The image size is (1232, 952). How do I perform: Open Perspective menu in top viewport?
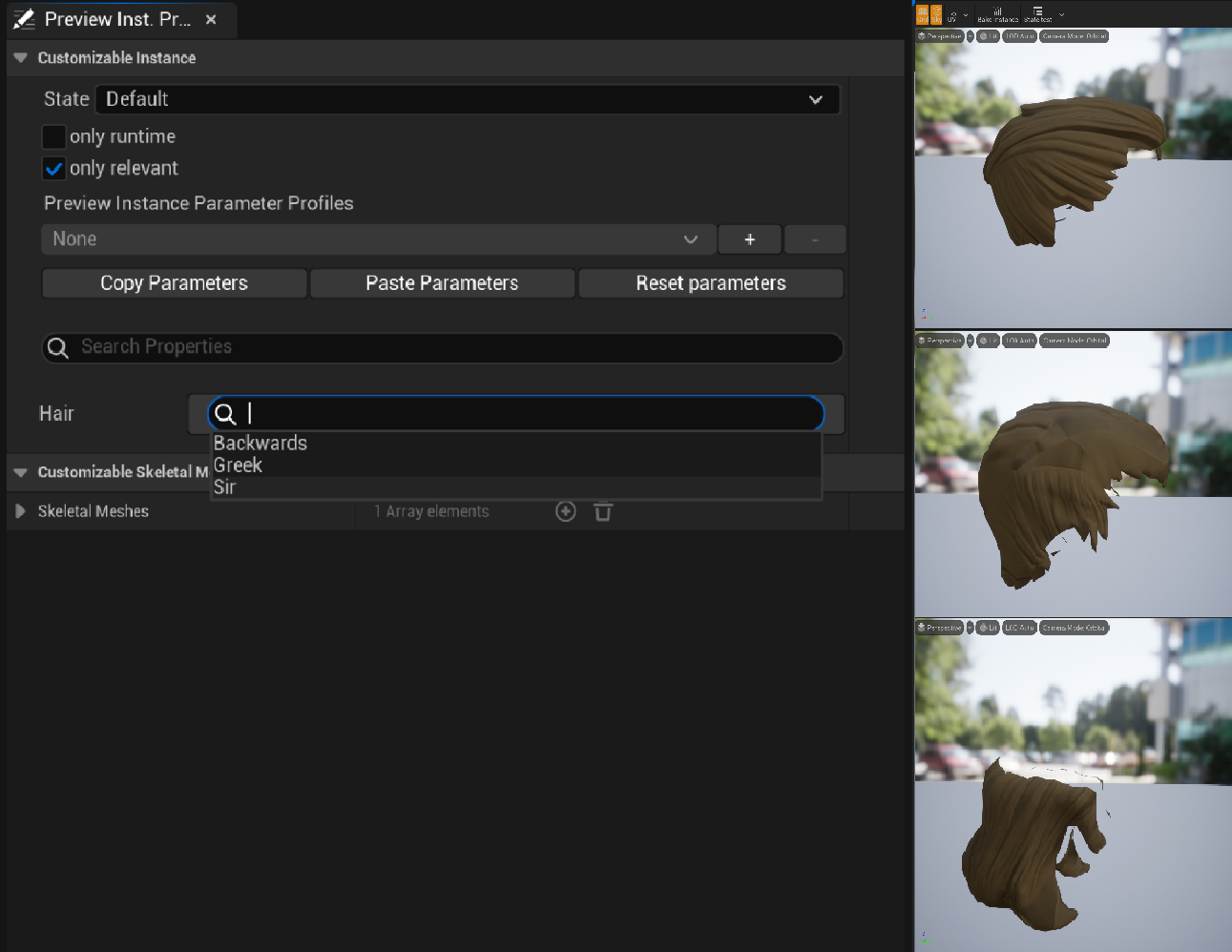tap(940, 36)
